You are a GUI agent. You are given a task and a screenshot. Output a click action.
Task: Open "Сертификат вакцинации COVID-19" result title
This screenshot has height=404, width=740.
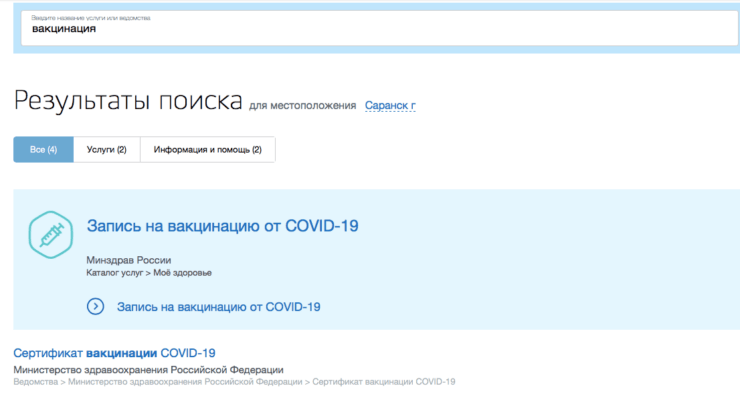[114, 353]
